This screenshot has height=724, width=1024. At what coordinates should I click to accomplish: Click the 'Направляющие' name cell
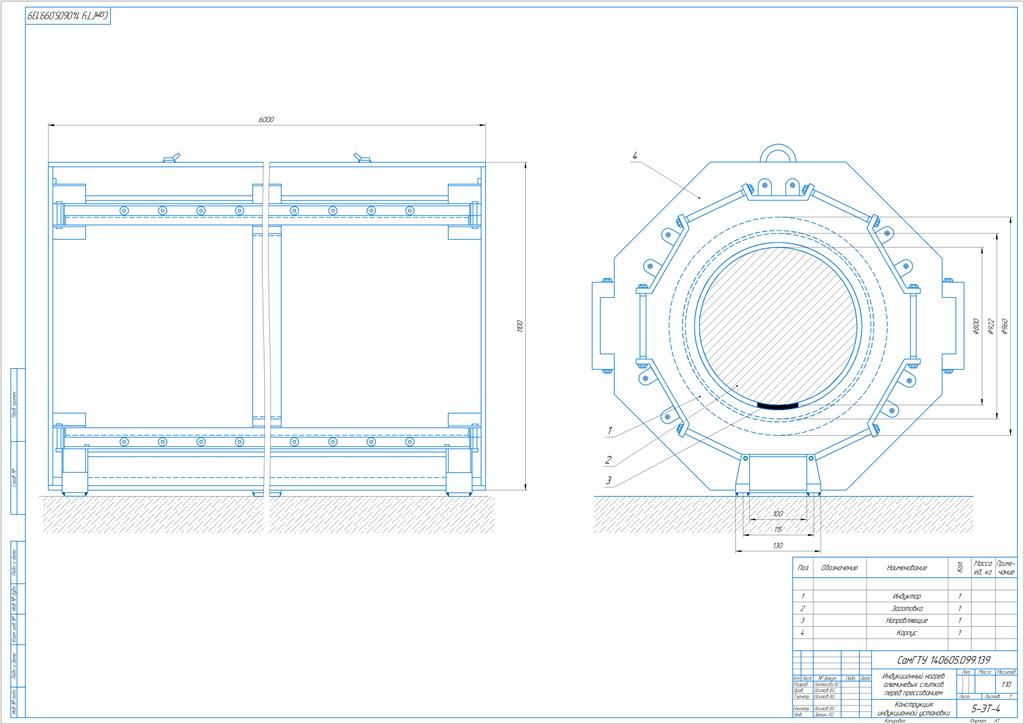coord(906,621)
